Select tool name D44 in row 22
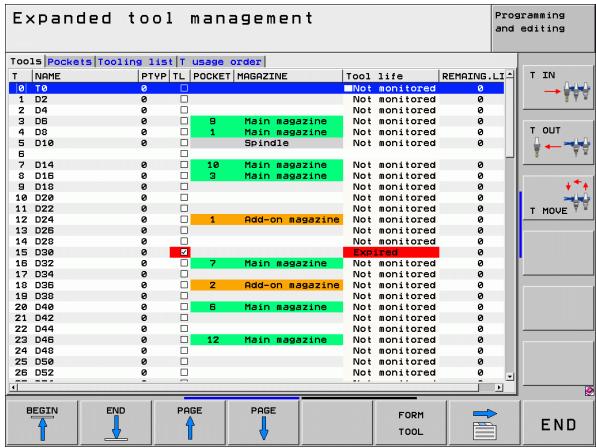The width and height of the screenshot is (596, 448). 44,329
